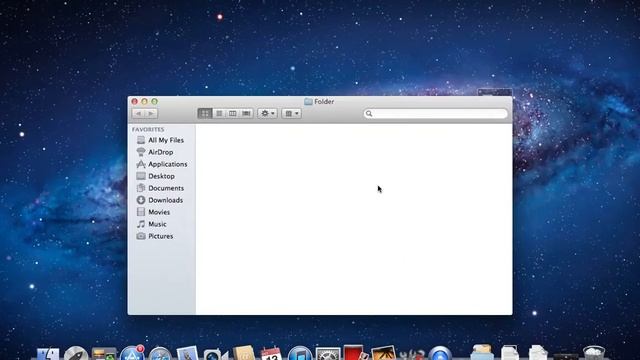The width and height of the screenshot is (640, 360).
Task: Open Launchpad rocket icon in Dock
Action: pos(76,353)
